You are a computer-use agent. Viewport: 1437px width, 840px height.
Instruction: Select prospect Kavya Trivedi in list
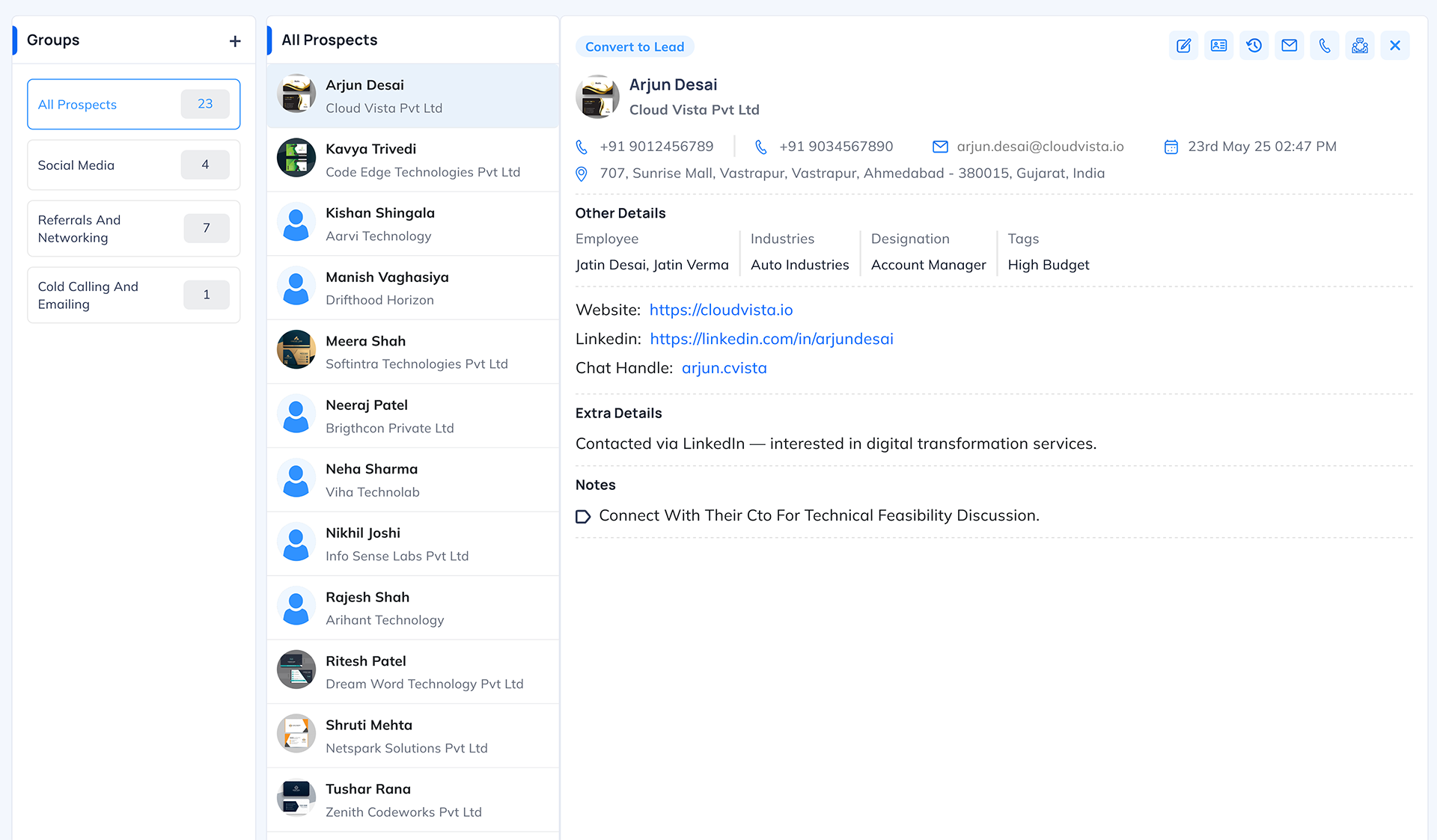[x=412, y=160]
